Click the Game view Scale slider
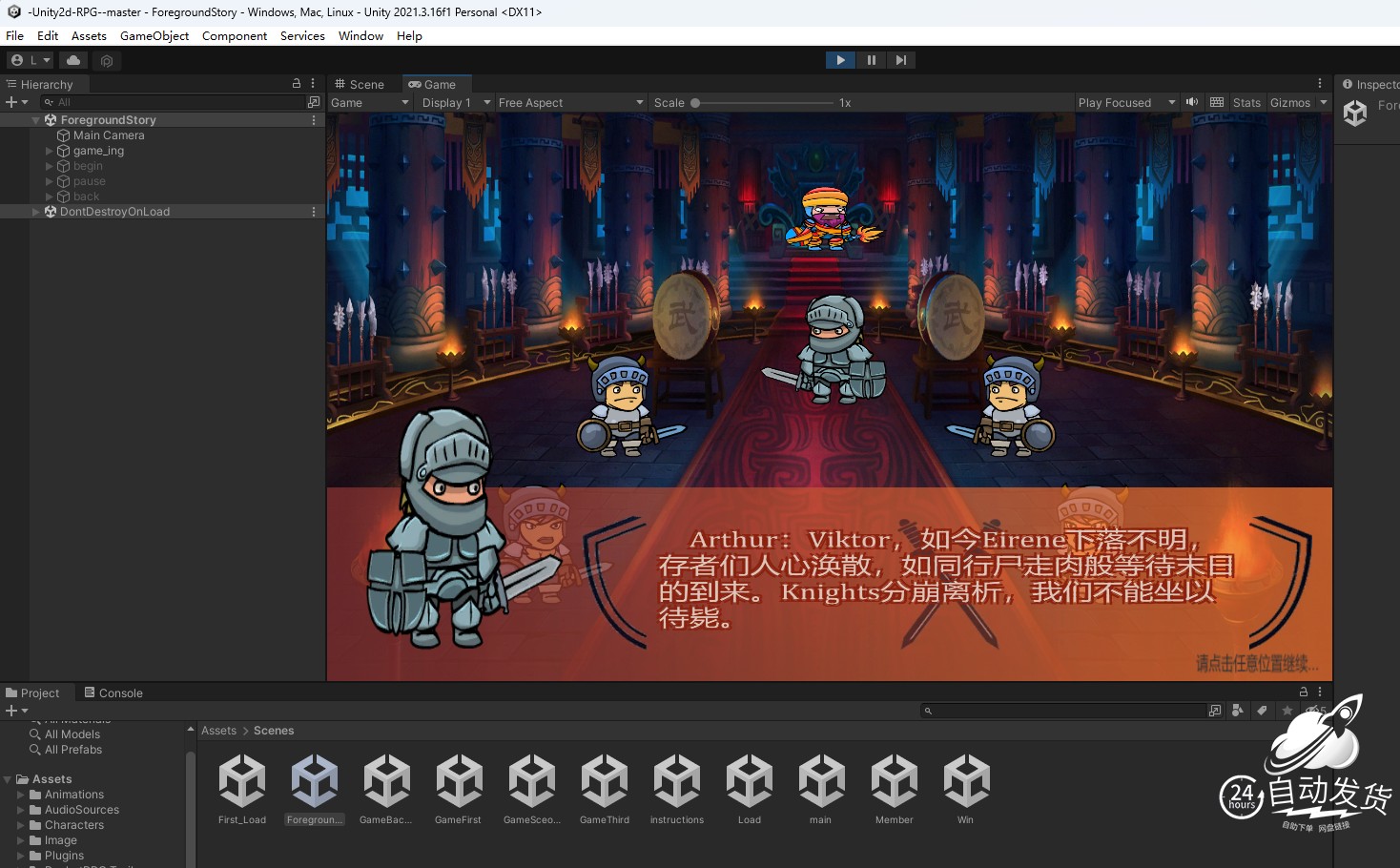The width and height of the screenshot is (1400, 868). [x=763, y=103]
